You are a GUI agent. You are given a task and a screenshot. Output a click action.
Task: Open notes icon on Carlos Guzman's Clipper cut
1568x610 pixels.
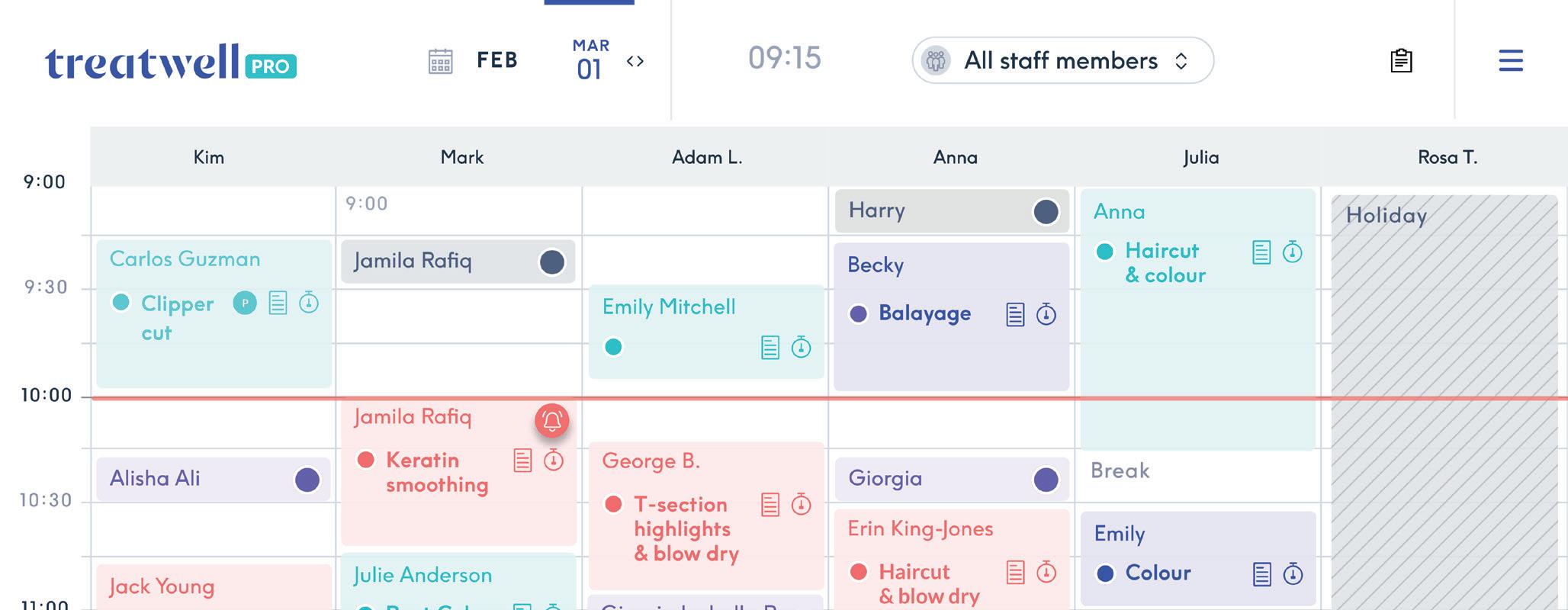278,303
